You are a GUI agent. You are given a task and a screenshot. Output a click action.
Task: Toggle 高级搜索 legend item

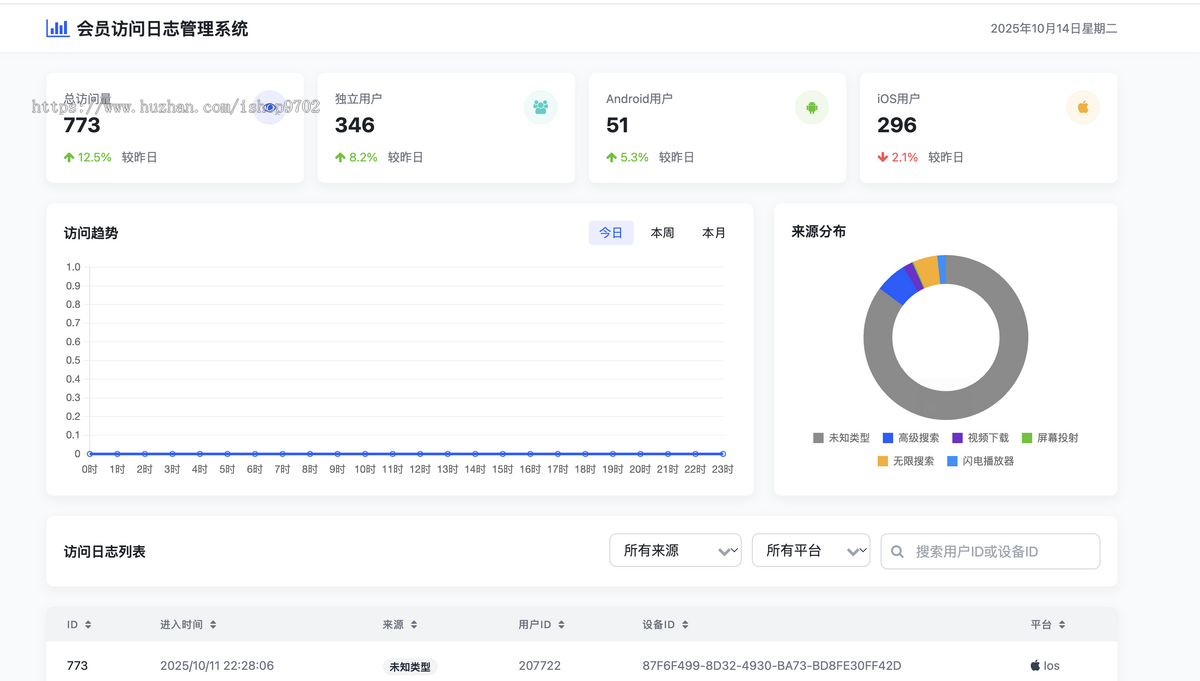(911, 438)
